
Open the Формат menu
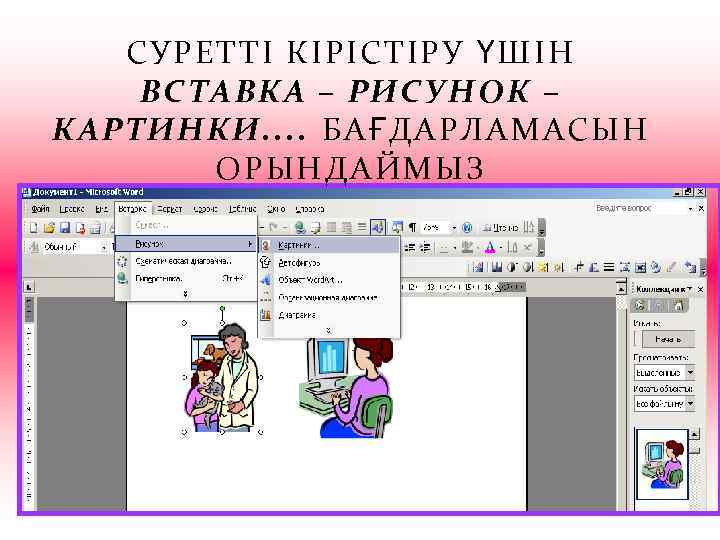click(x=170, y=209)
